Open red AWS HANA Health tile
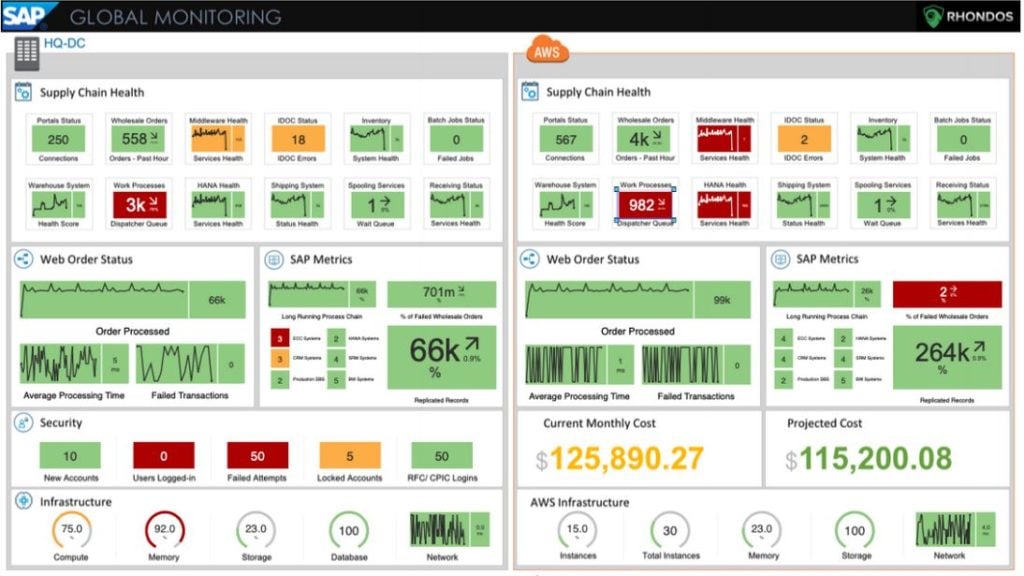Viewport: 1024px width, 576px height. 724,205
